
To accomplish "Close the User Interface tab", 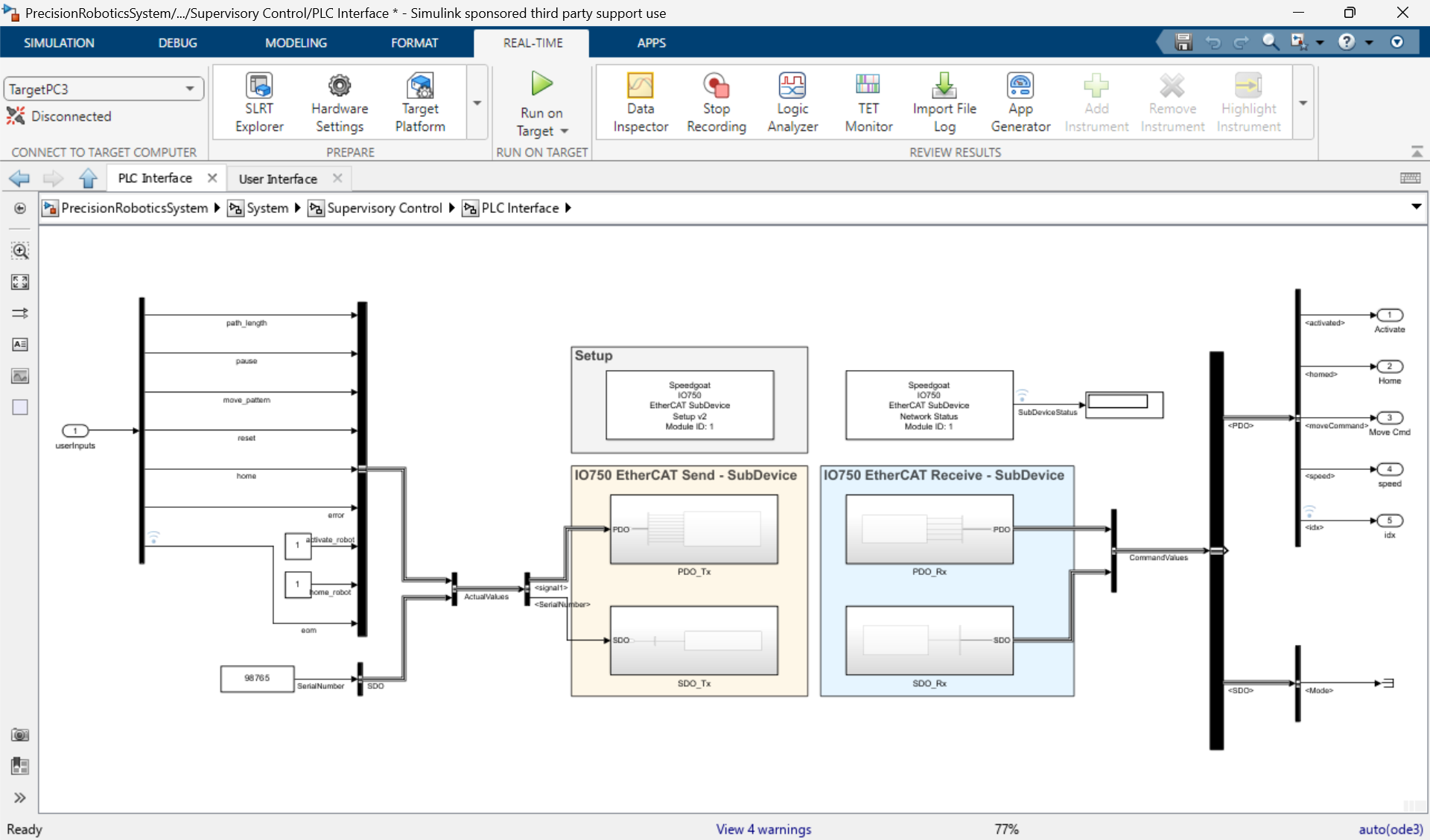I will point(337,178).
